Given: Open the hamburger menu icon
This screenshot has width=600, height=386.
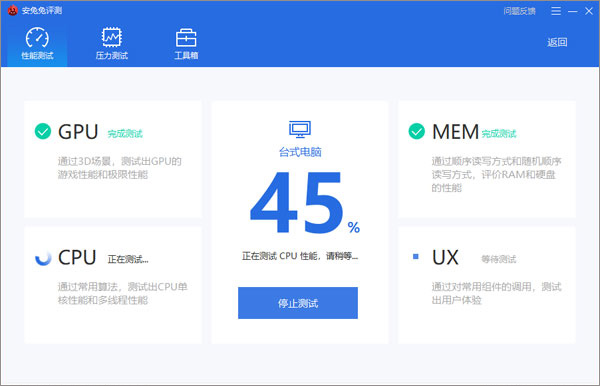Looking at the screenshot, I should coord(556,11).
